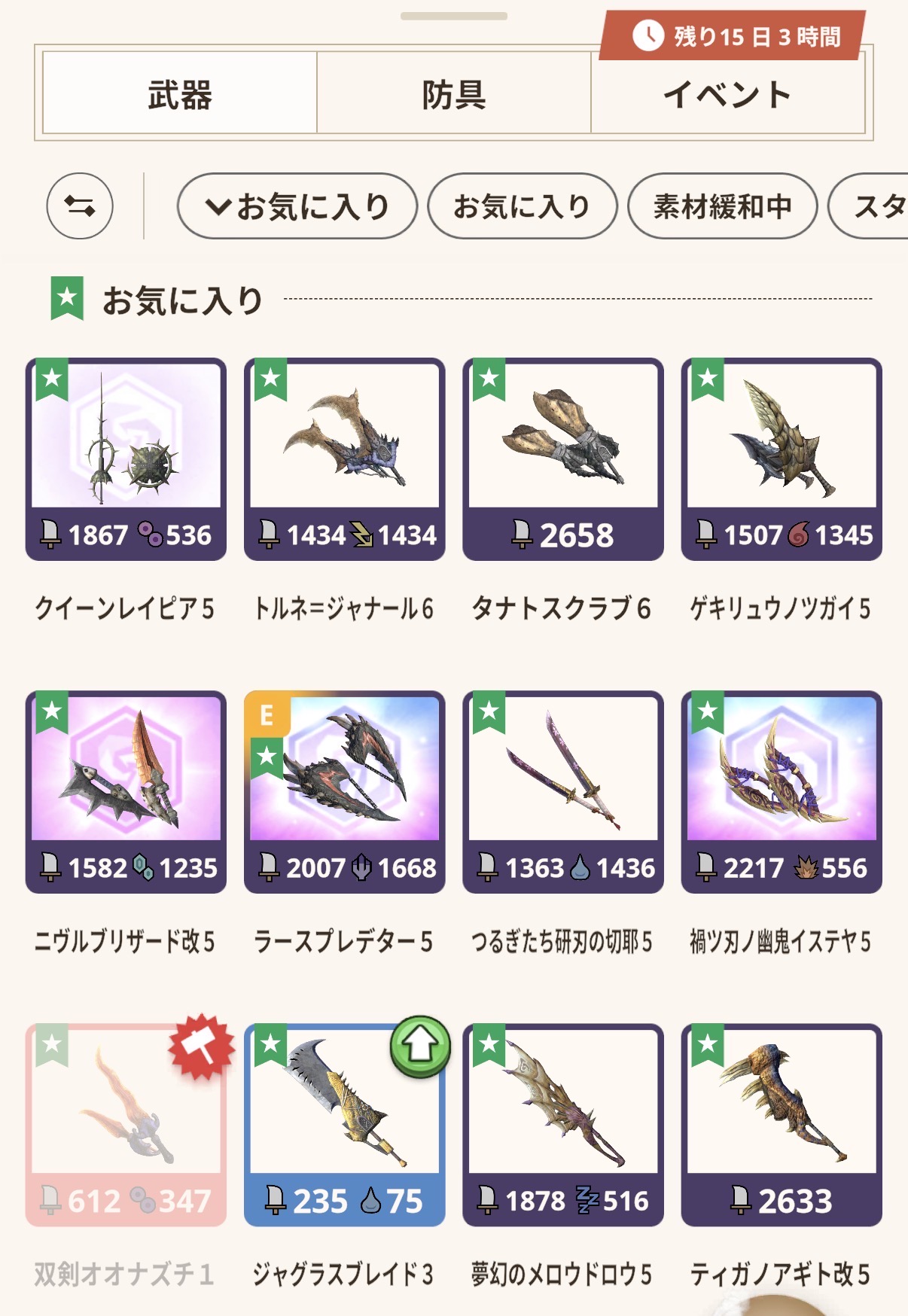The height and width of the screenshot is (1316, 908).
Task: Click the green star お気に入り section header
Action: click(x=157, y=300)
